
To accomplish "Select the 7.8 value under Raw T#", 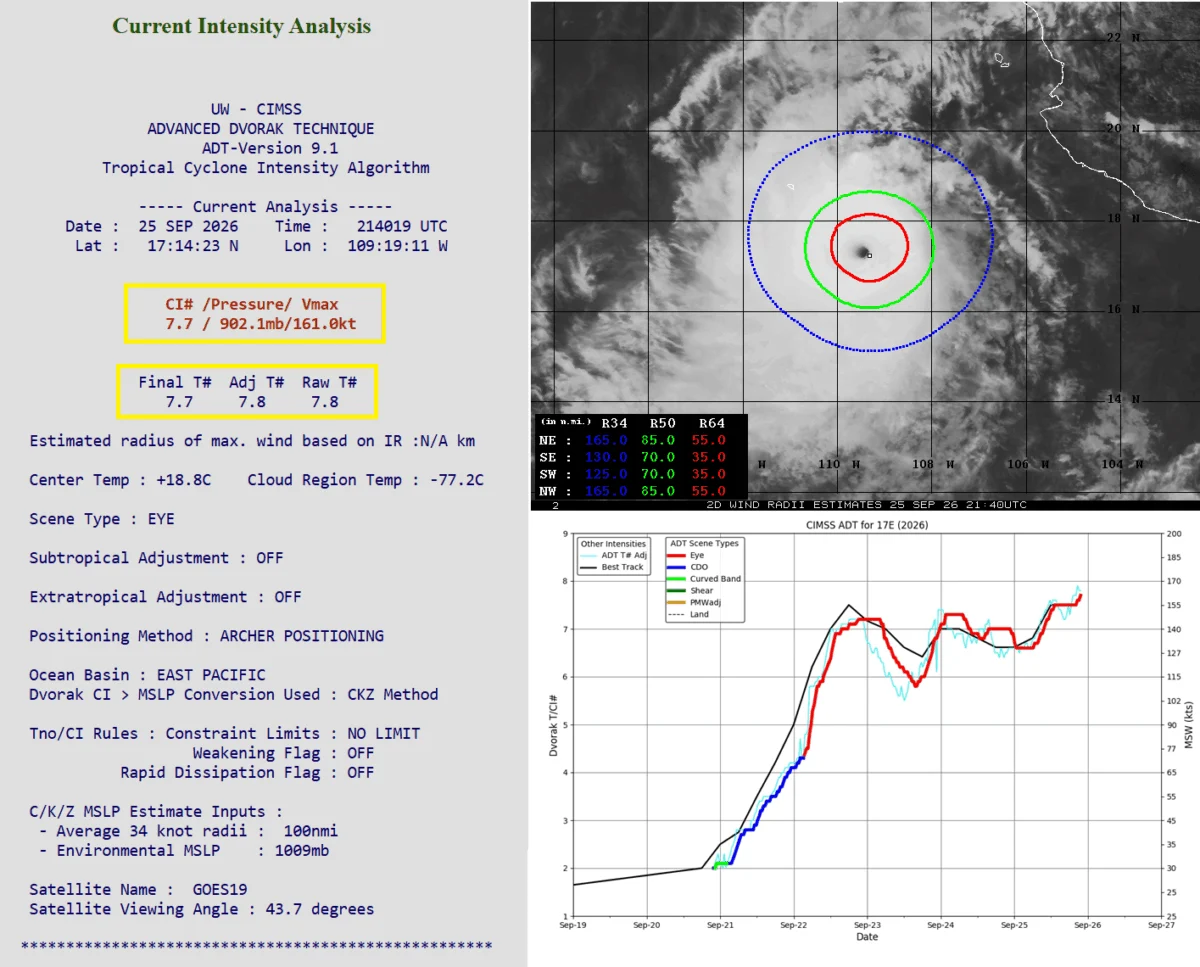I will click(325, 402).
